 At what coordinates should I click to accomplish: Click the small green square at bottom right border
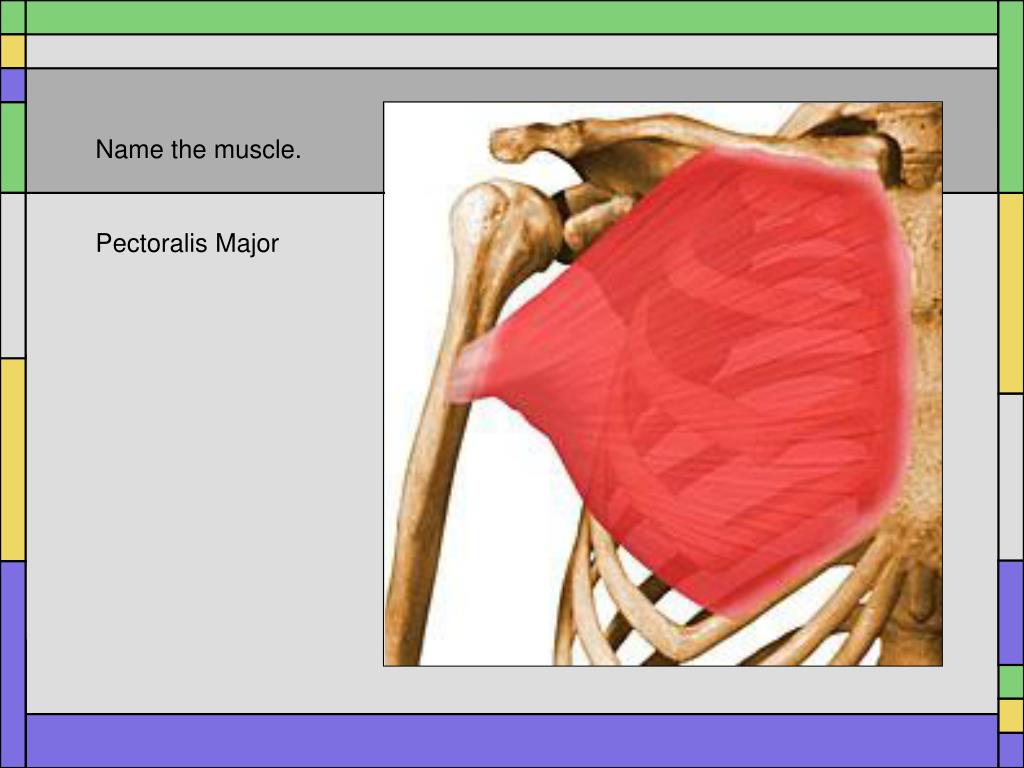coord(1011,682)
